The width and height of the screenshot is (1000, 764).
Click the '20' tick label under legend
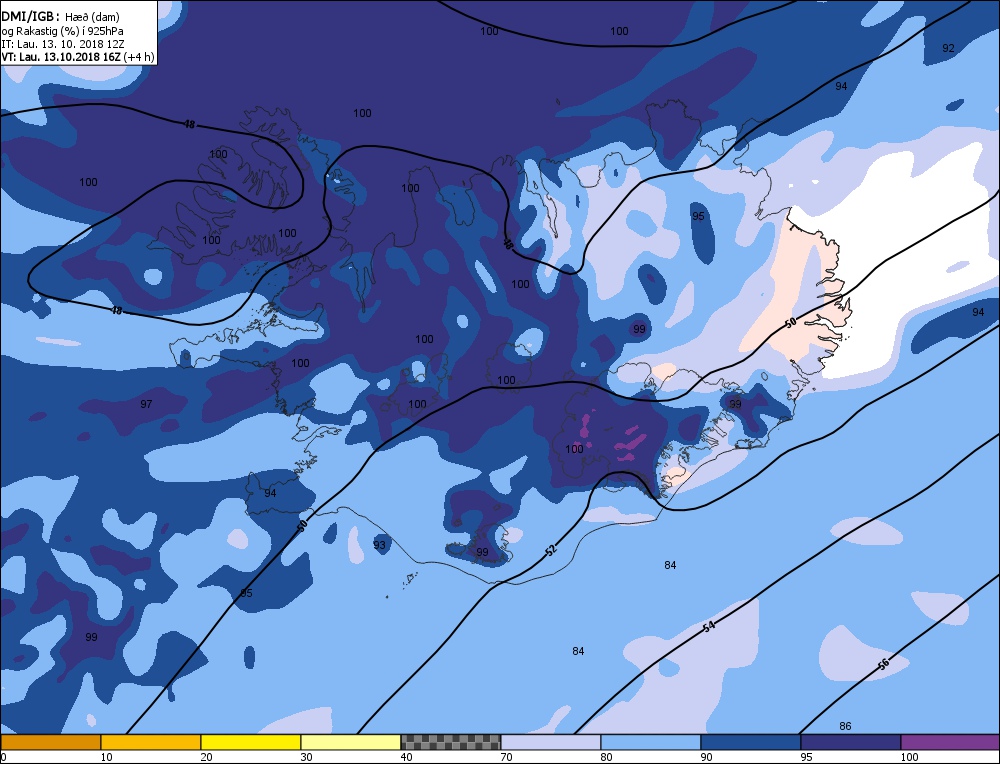[207, 757]
